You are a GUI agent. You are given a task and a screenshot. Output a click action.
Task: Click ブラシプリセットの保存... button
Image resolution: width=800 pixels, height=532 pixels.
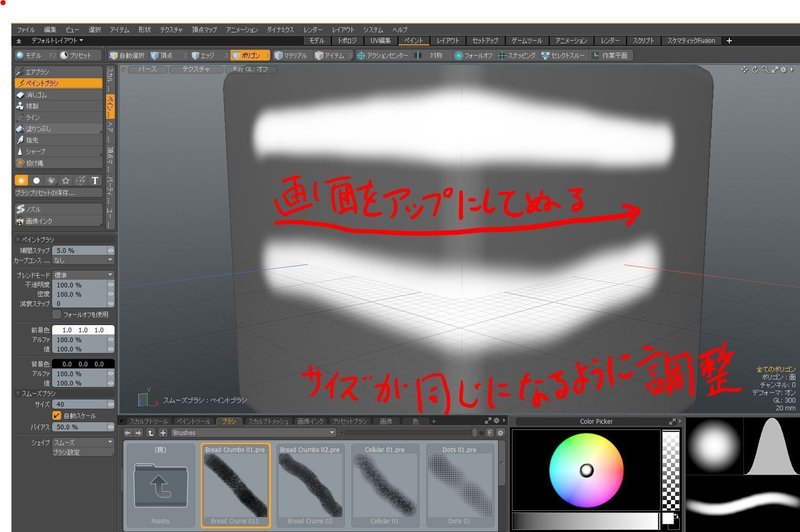pos(58,193)
